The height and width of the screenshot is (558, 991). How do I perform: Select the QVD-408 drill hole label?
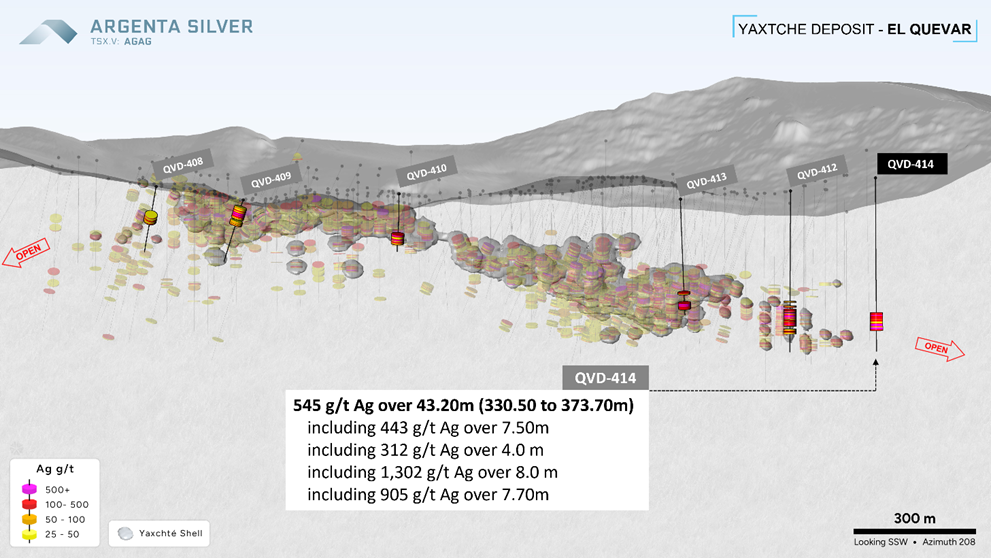183,166
